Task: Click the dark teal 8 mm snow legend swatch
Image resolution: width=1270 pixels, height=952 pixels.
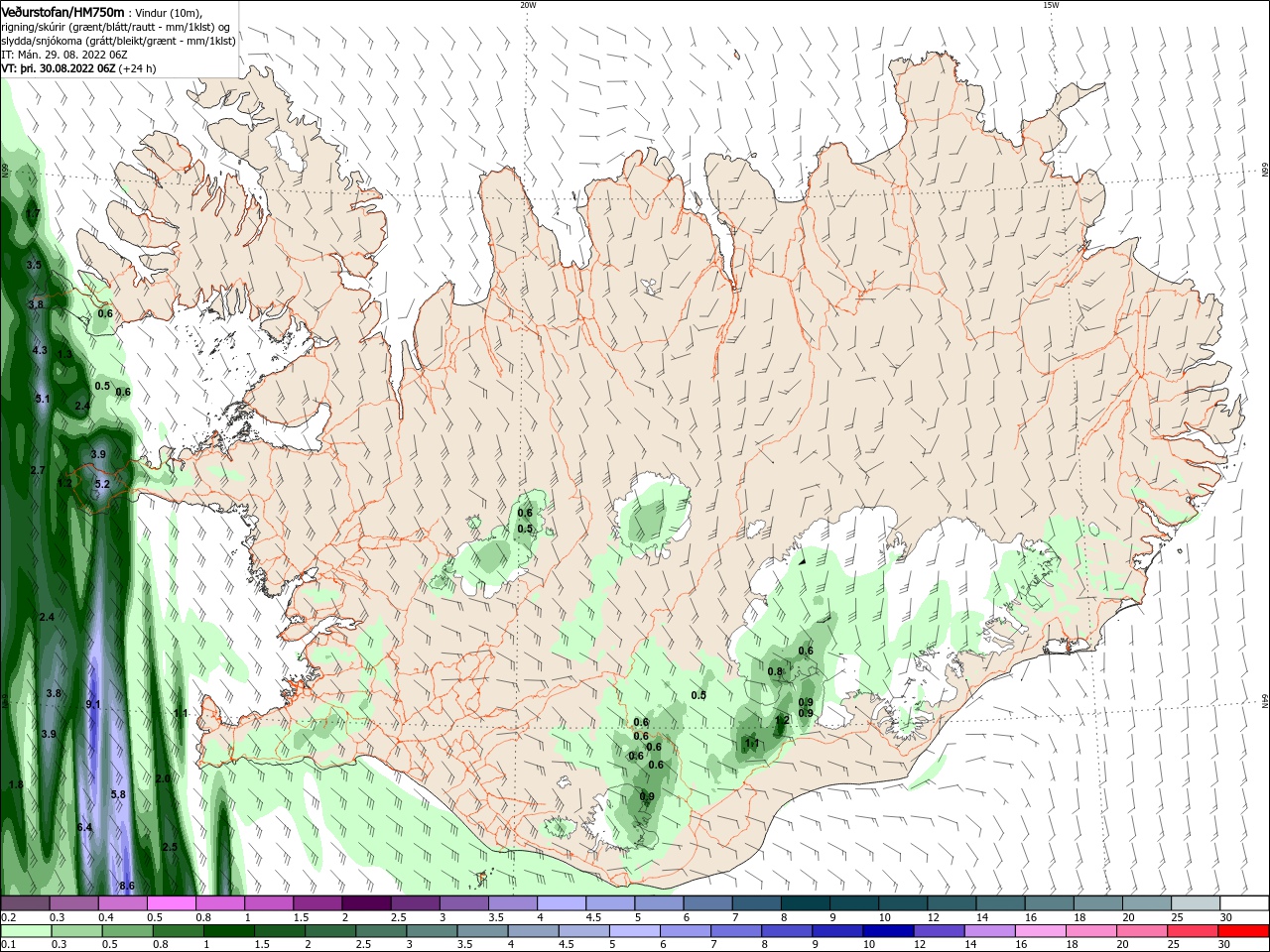Action: 806,903
